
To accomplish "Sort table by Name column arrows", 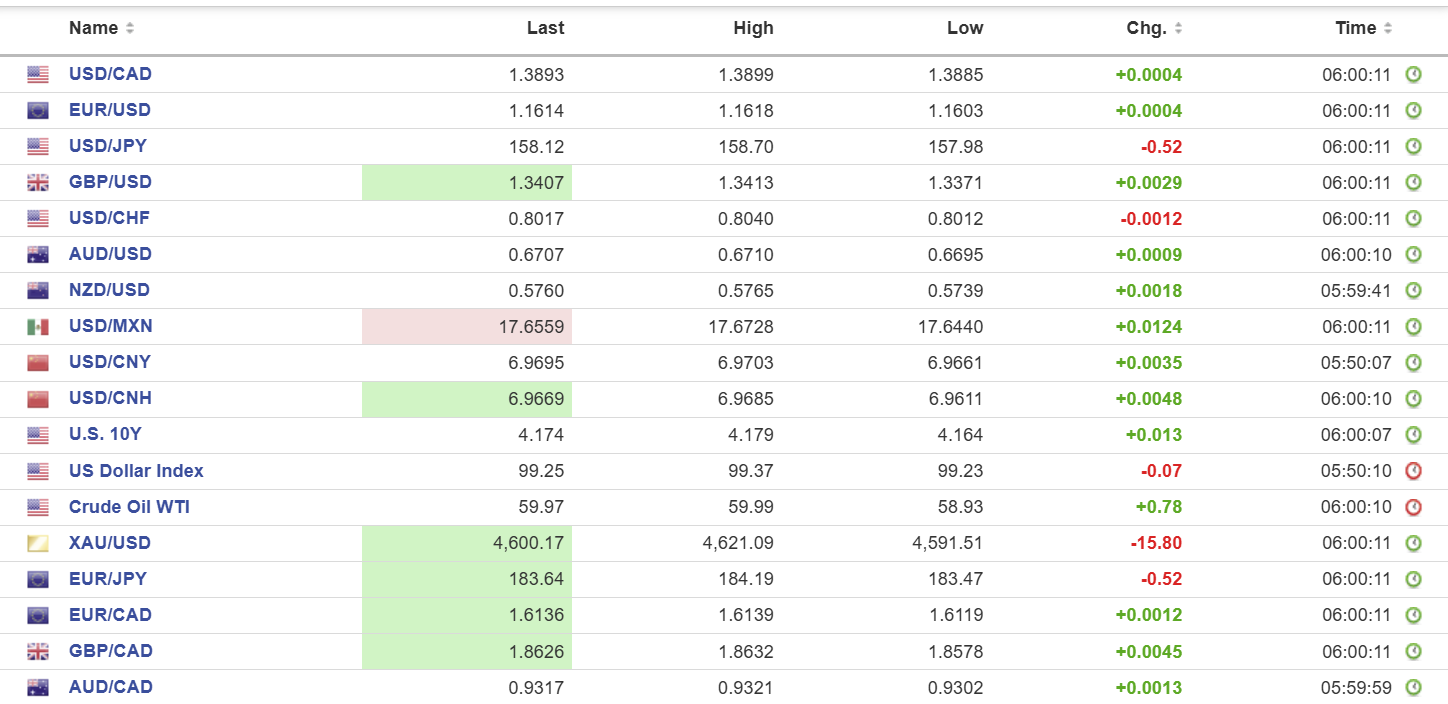I will [130, 28].
